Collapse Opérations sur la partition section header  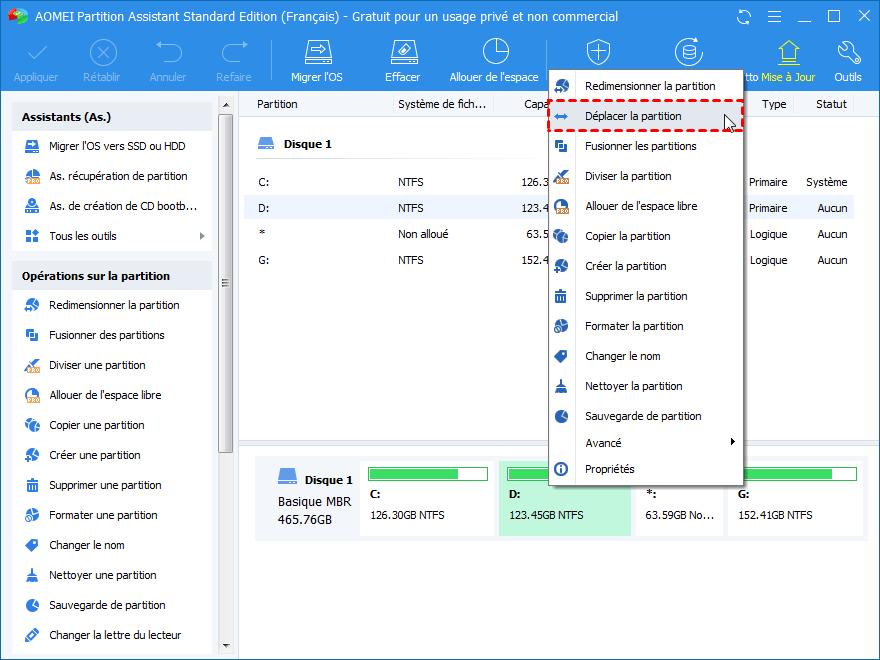112,276
